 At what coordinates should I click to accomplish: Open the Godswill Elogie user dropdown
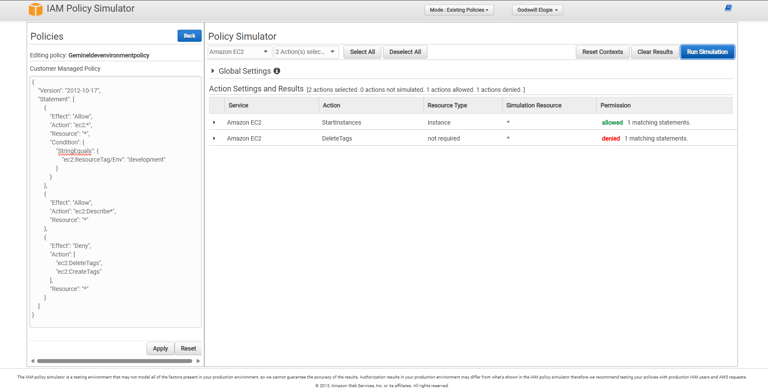tap(537, 10)
